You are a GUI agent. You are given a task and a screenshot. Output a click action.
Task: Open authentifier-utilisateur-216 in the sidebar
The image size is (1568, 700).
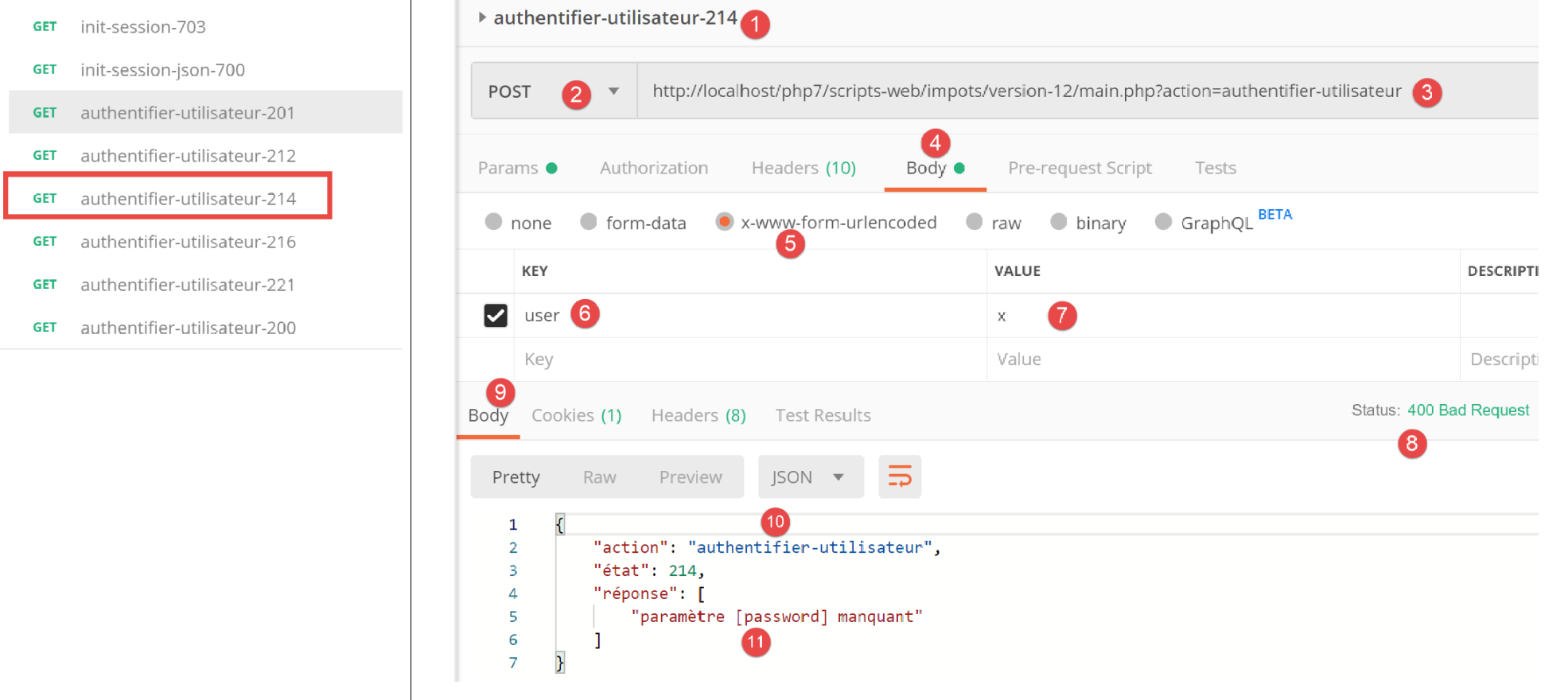(188, 242)
